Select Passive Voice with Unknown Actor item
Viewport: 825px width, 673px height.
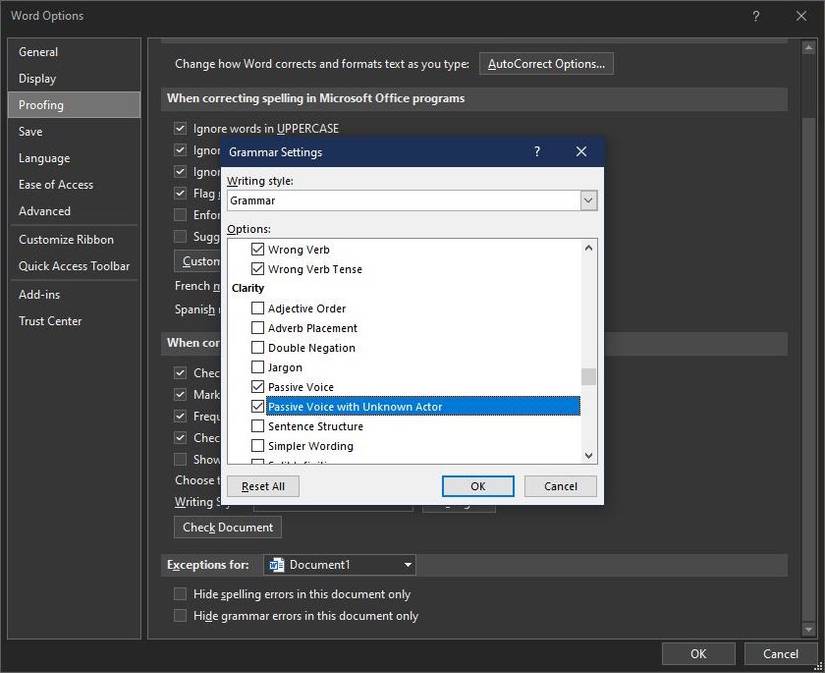pyautogui.click(x=355, y=407)
